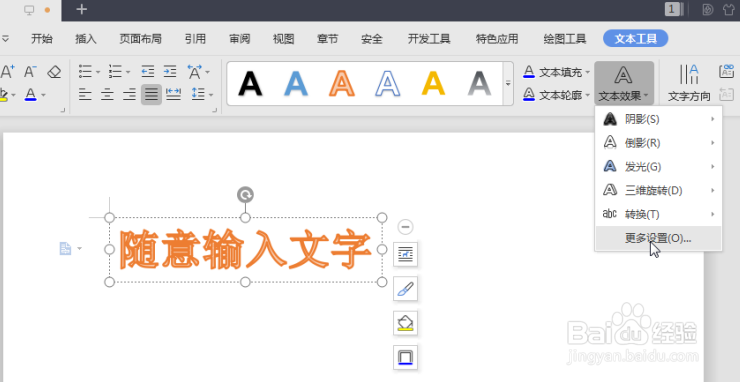Choose blue fill WordArt style
740x382 pixels.
296,84
